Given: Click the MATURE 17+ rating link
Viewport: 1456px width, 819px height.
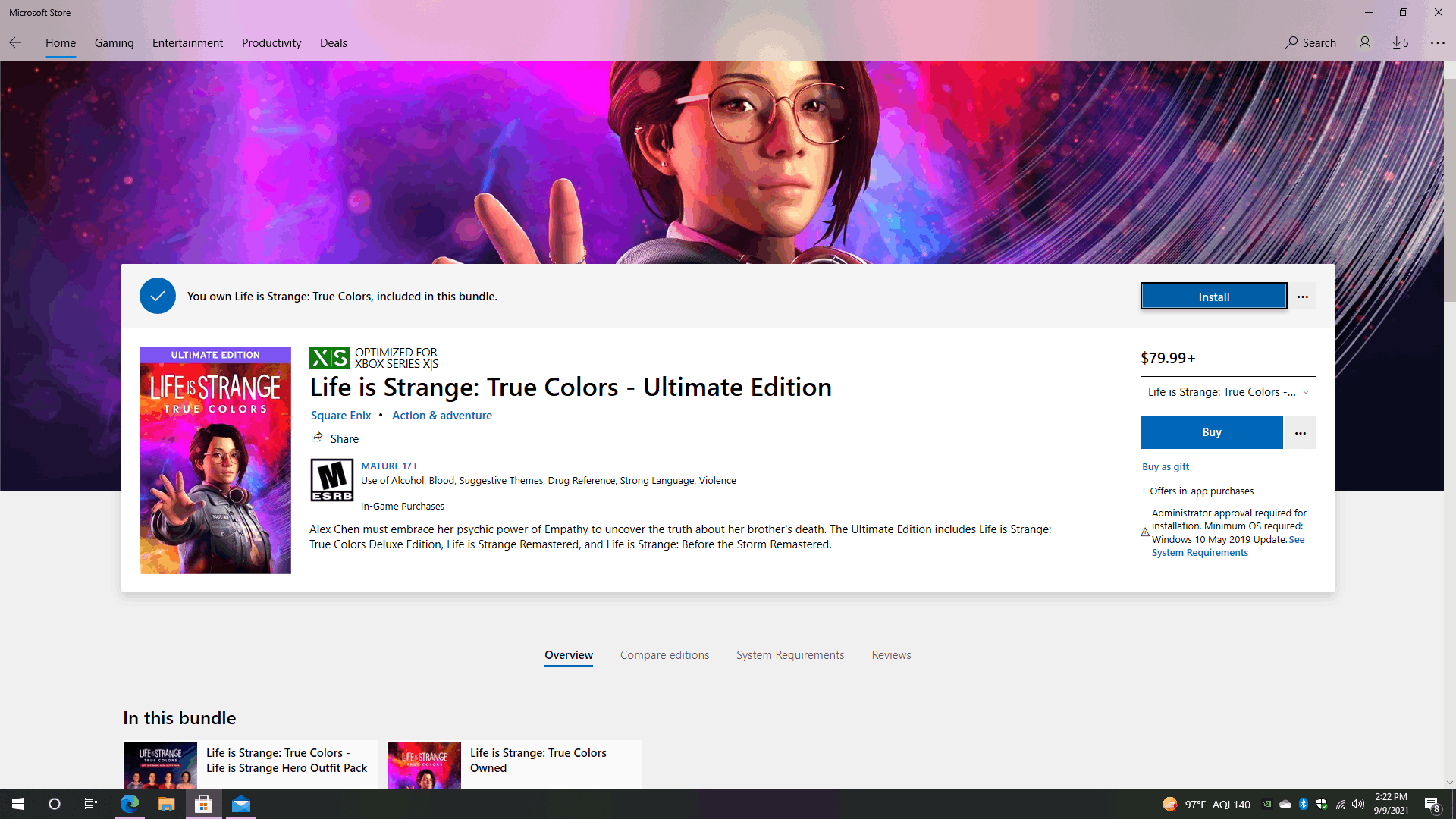Looking at the screenshot, I should [x=389, y=466].
